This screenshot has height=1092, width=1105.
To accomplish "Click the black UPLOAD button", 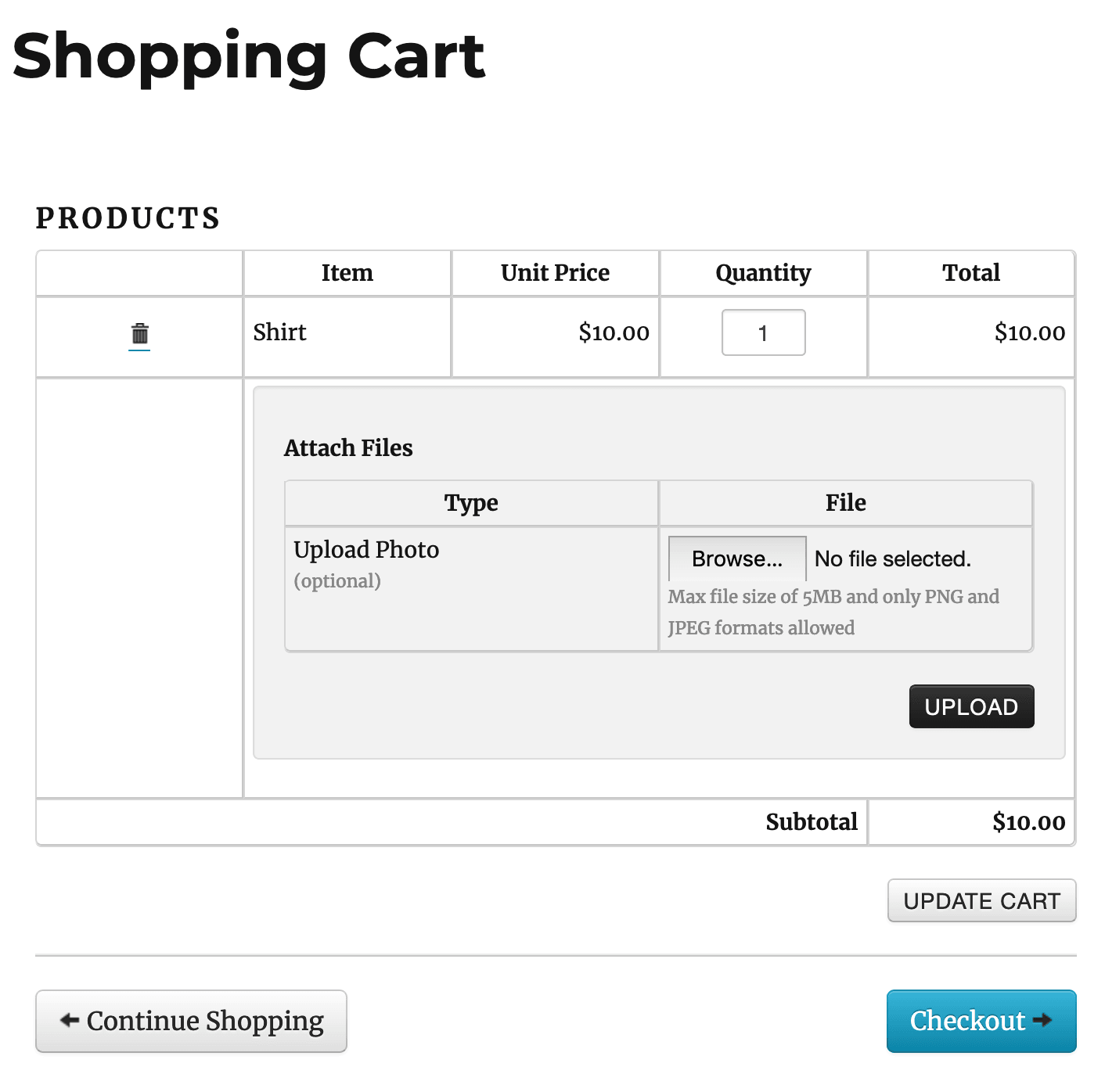I will 971,706.
